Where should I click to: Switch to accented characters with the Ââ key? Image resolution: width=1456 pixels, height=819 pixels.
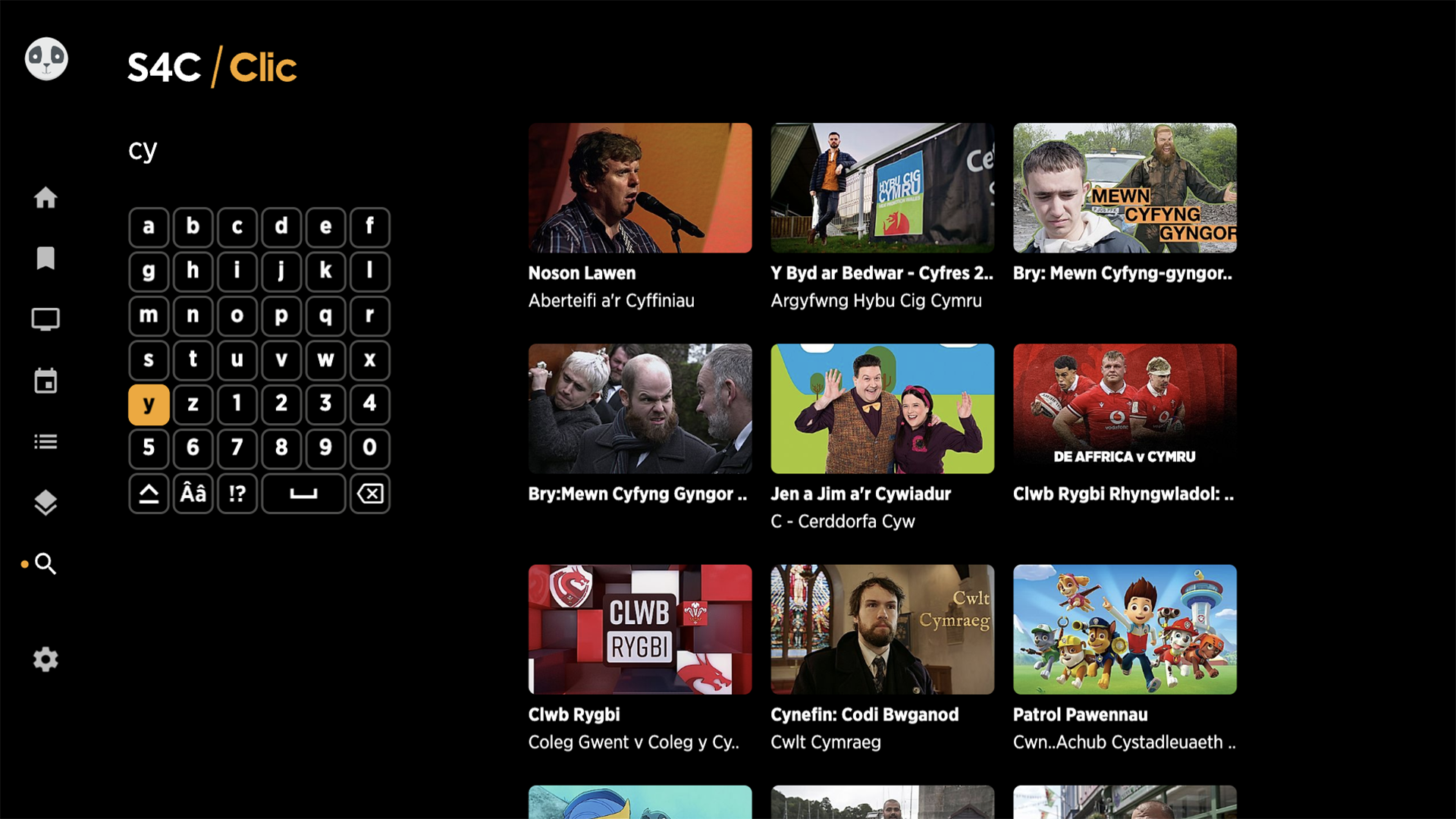point(193,493)
